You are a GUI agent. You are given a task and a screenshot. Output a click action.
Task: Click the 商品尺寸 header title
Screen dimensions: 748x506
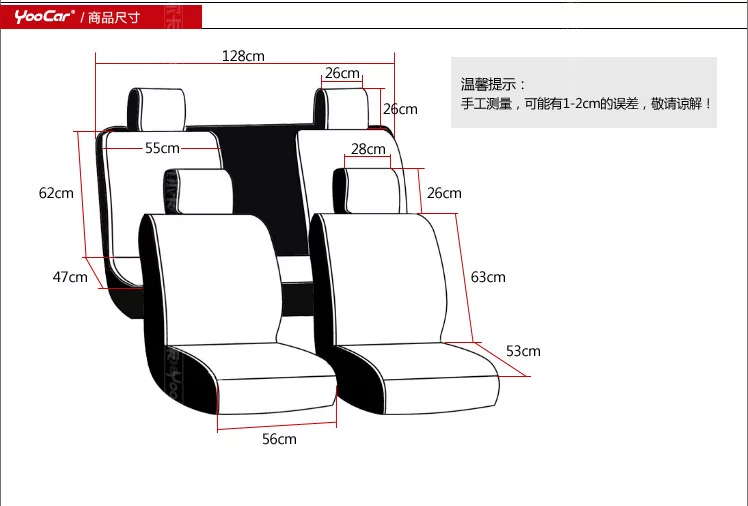pos(111,17)
